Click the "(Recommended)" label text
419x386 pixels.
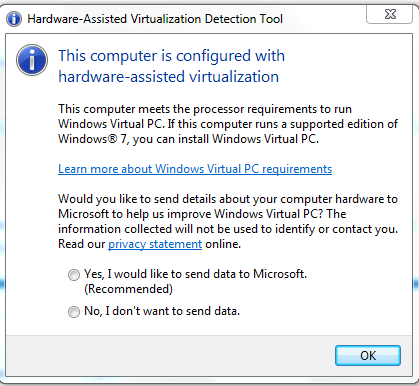[x=128, y=289]
